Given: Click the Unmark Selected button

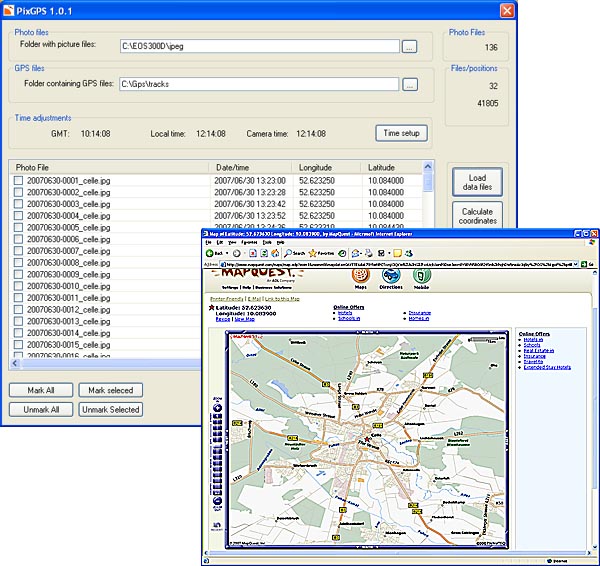Looking at the screenshot, I should click(111, 409).
